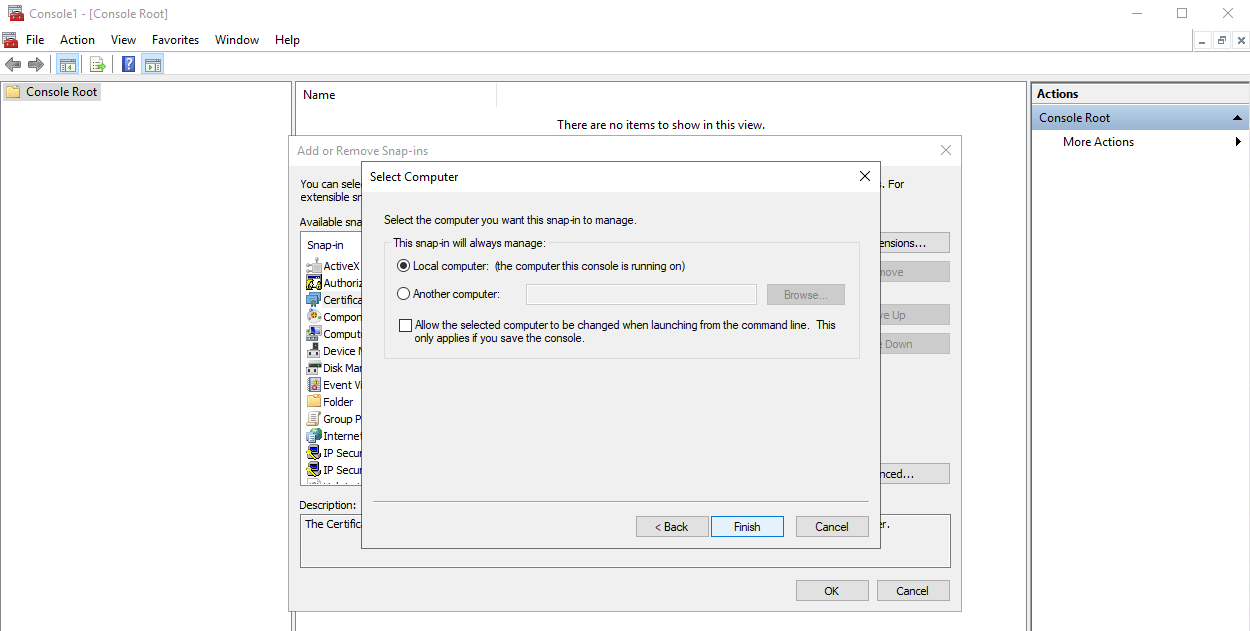Close the Select Computer dialog with X

(x=865, y=176)
